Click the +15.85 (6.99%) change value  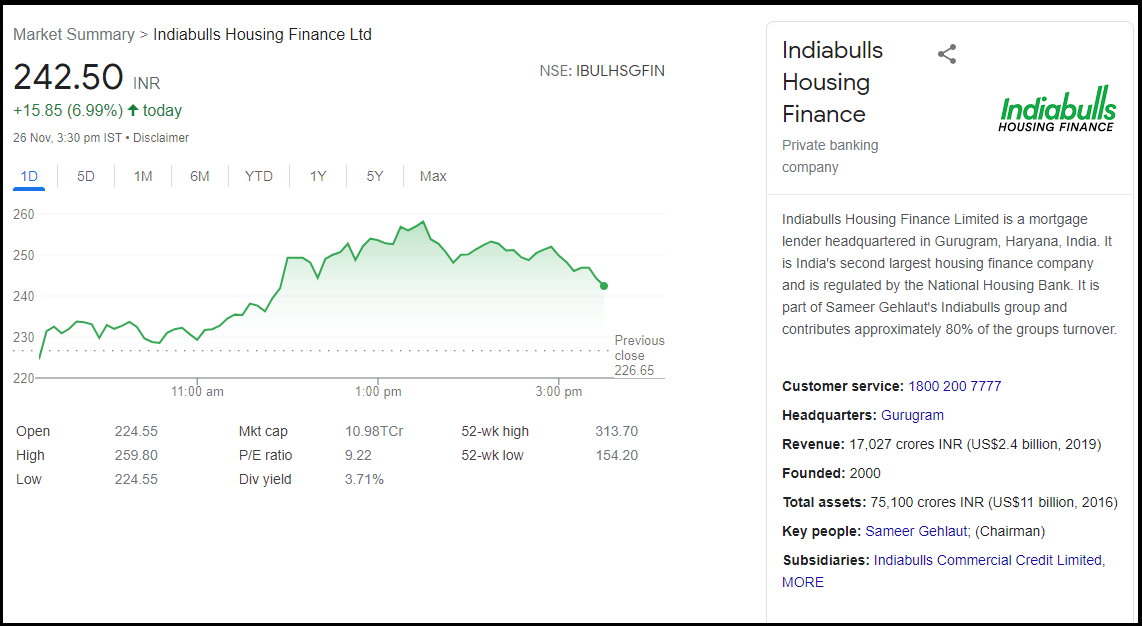[68, 111]
